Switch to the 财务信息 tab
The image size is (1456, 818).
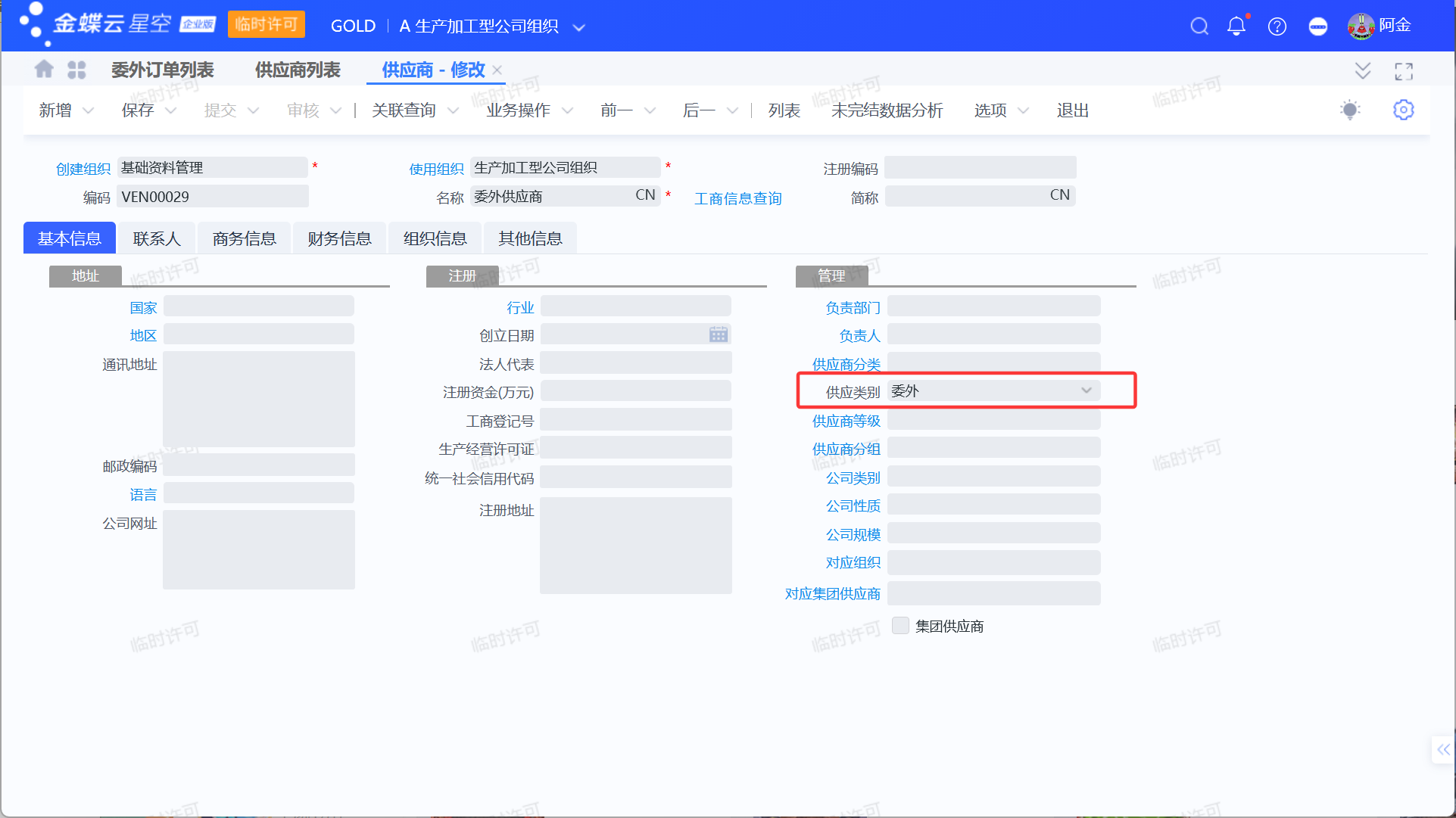(339, 238)
